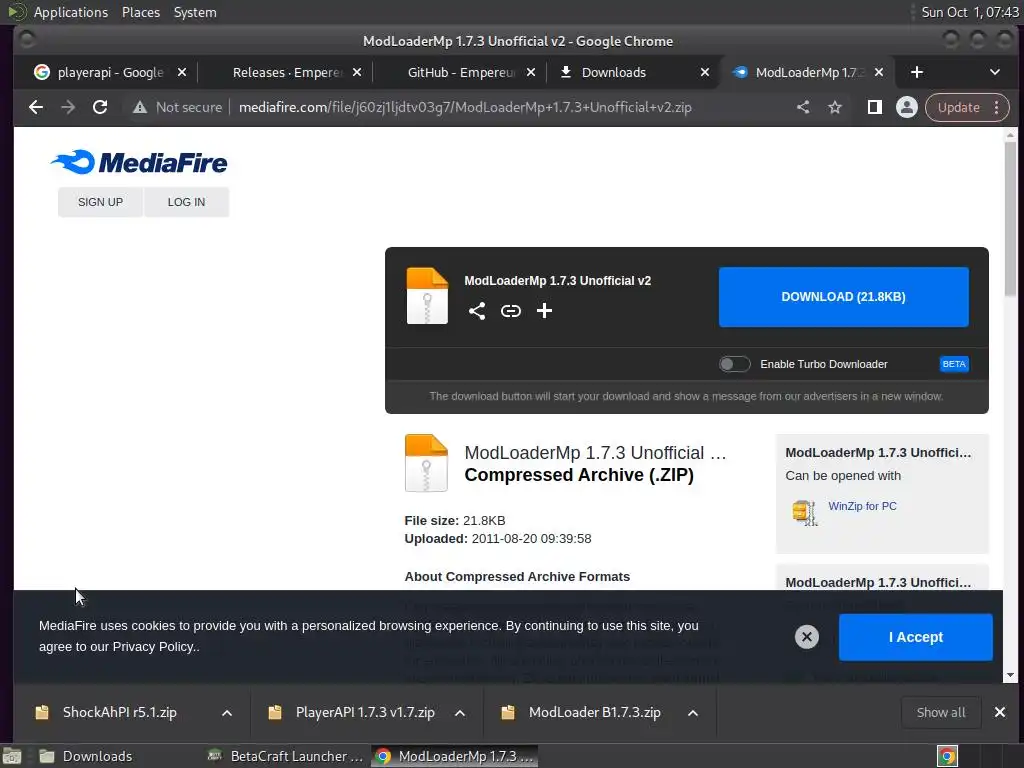This screenshot has height=768, width=1024.
Task: Open Chrome side panel icon
Action: (874, 107)
